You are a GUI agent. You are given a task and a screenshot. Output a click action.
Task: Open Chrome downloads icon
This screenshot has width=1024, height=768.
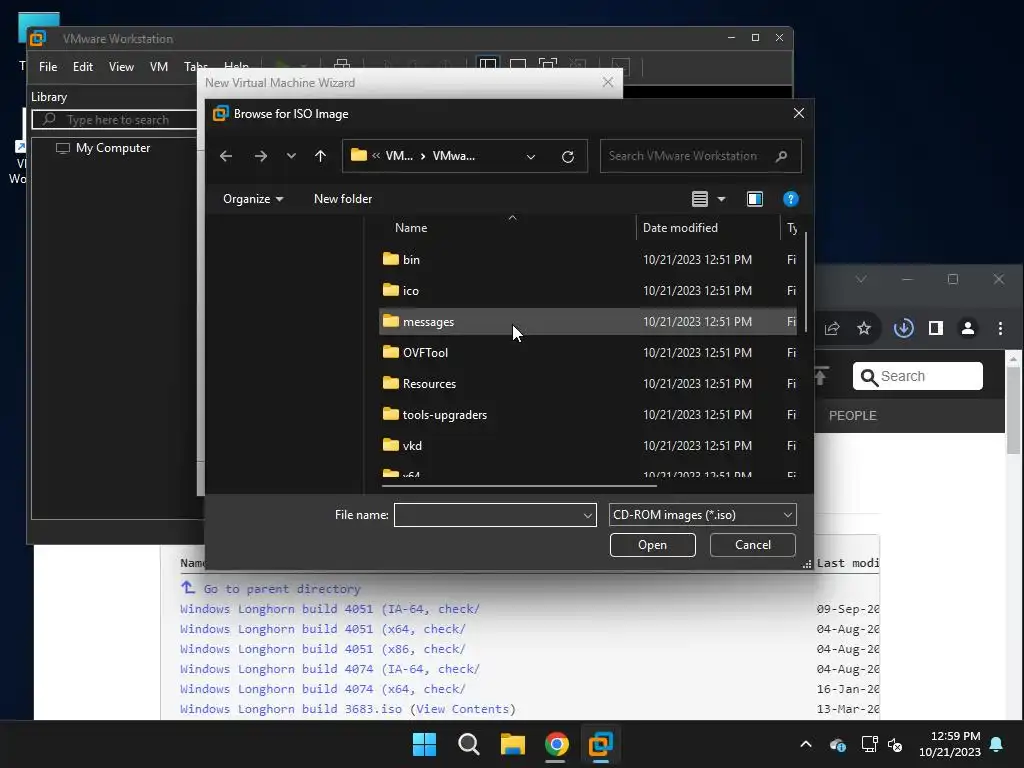point(904,328)
